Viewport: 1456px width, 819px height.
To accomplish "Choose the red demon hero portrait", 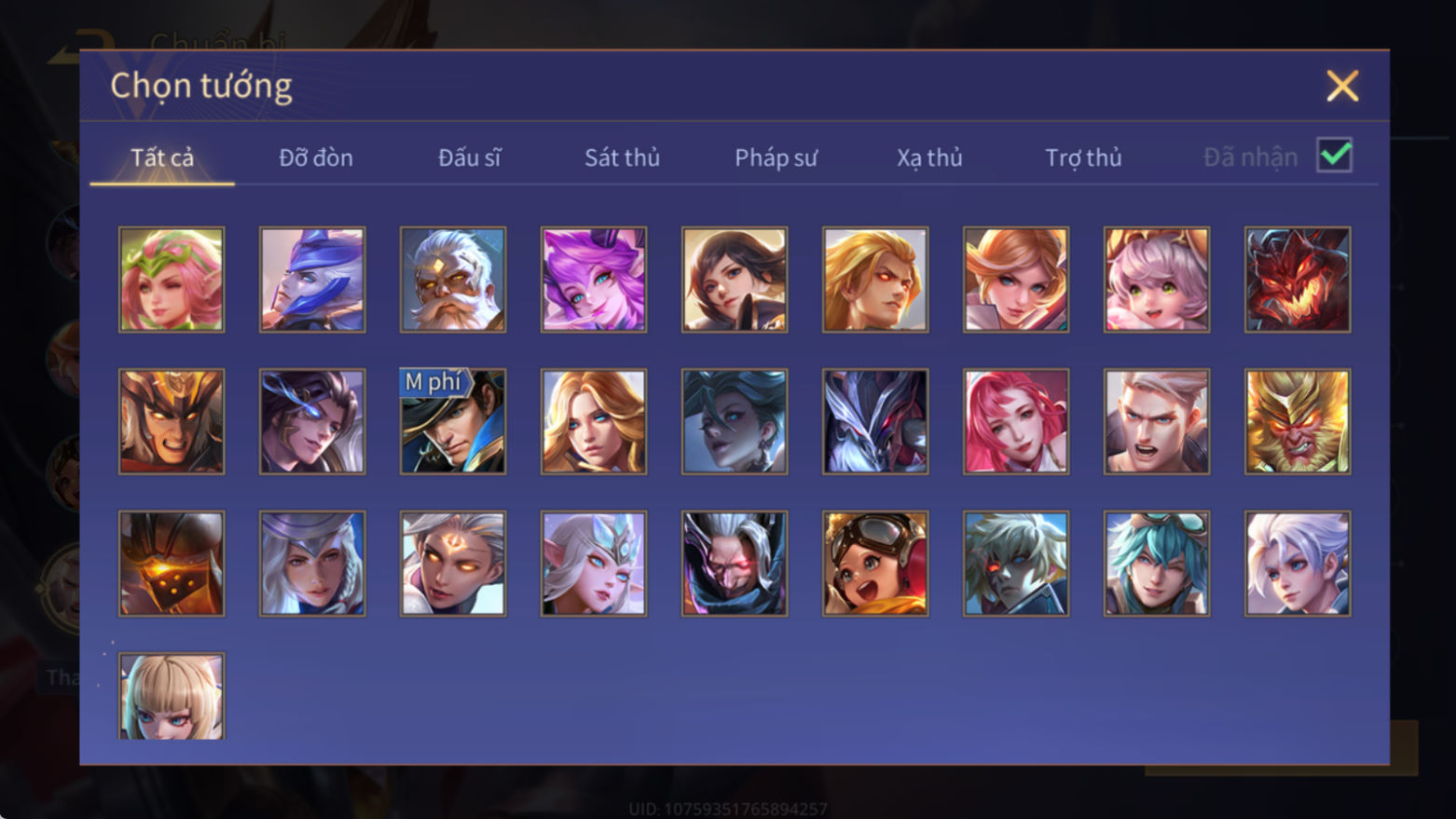I will [x=1298, y=280].
